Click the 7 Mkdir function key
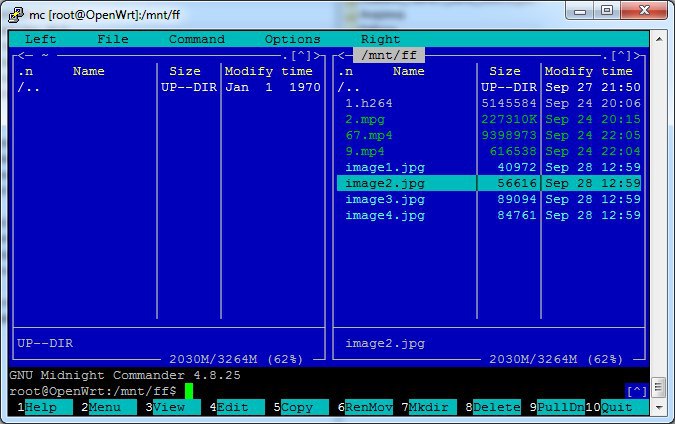675x424 pixels. click(429, 407)
